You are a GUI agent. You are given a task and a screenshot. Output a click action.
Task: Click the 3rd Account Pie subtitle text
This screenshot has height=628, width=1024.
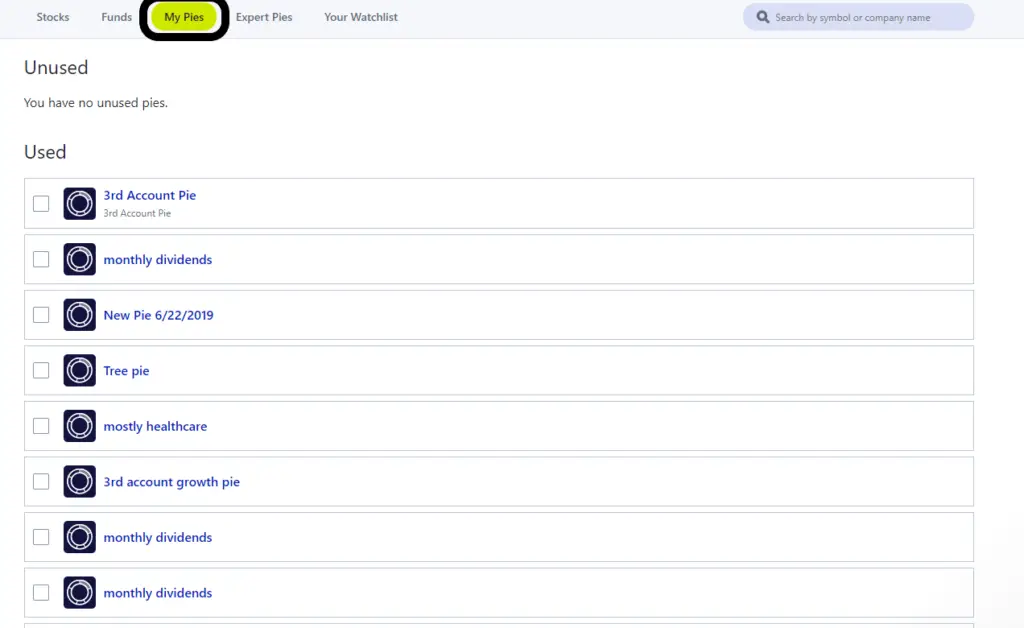point(137,213)
